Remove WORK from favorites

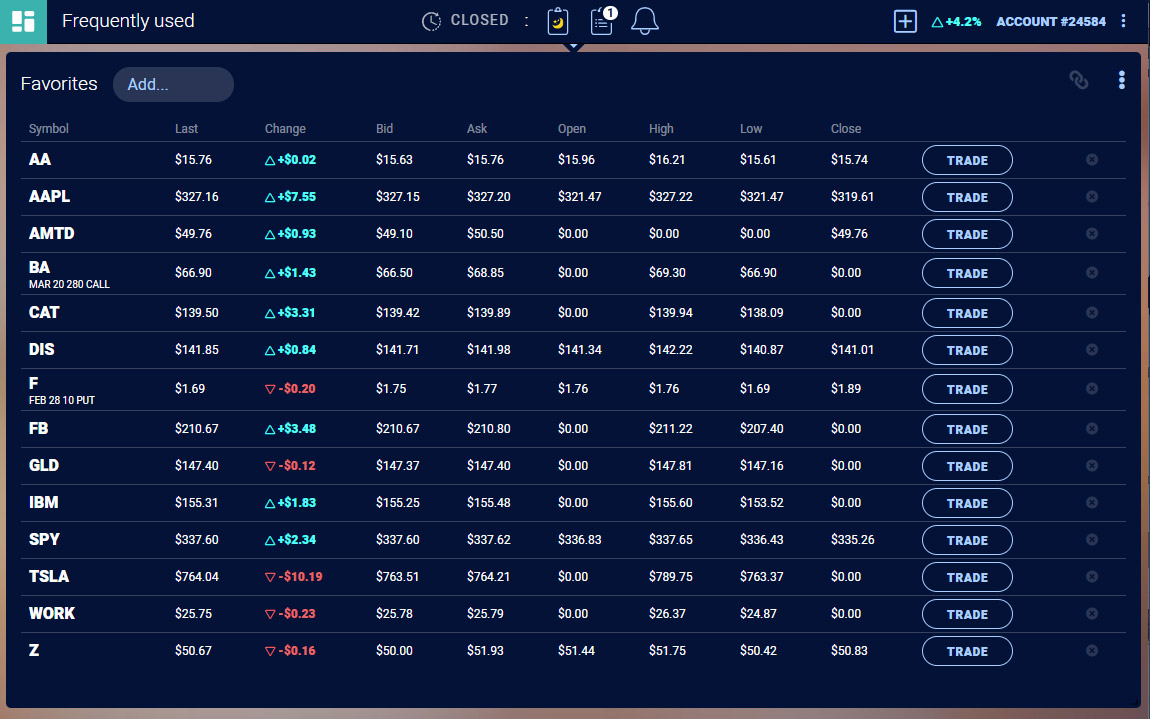tap(1092, 613)
